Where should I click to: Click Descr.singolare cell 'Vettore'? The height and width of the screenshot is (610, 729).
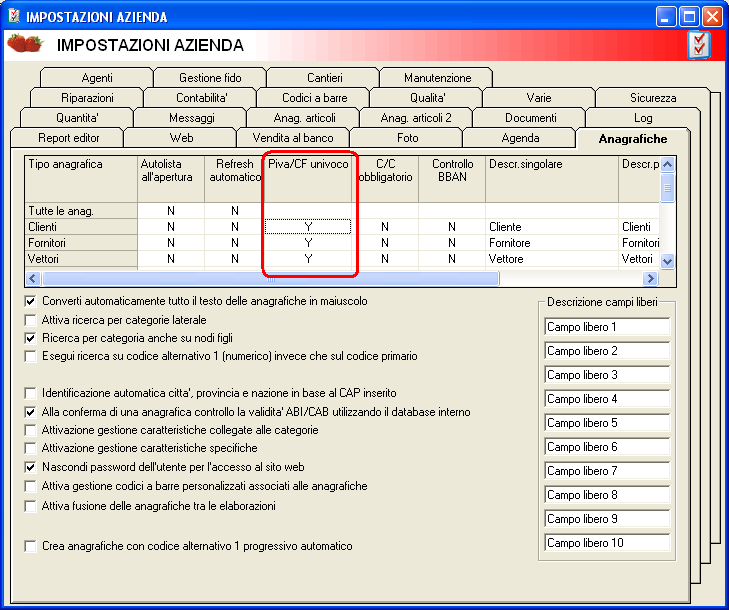point(551,259)
